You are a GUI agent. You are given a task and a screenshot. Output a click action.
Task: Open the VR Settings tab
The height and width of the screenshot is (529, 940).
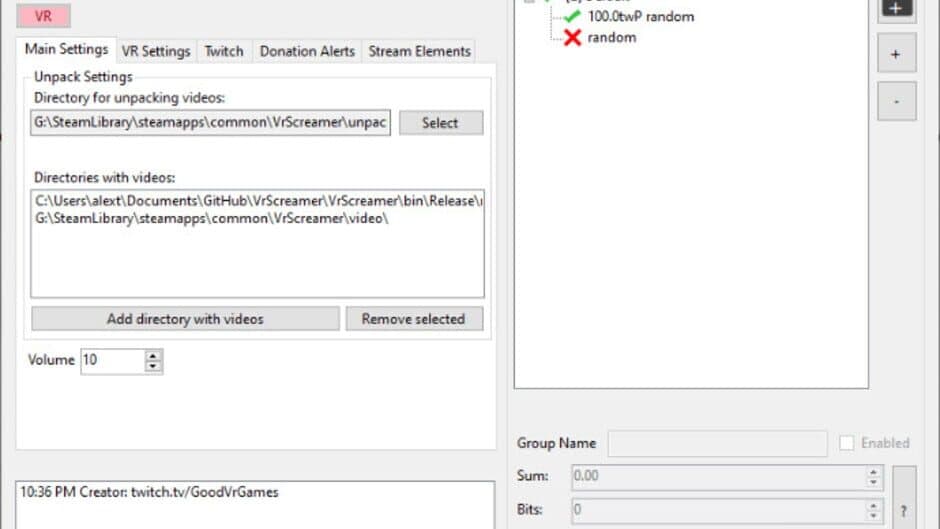tap(156, 52)
